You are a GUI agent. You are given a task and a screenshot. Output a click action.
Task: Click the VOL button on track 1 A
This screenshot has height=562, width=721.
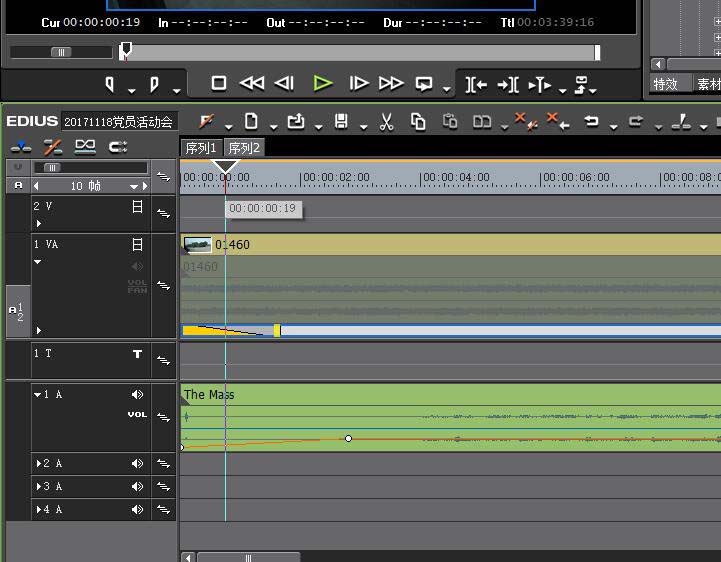click(137, 414)
